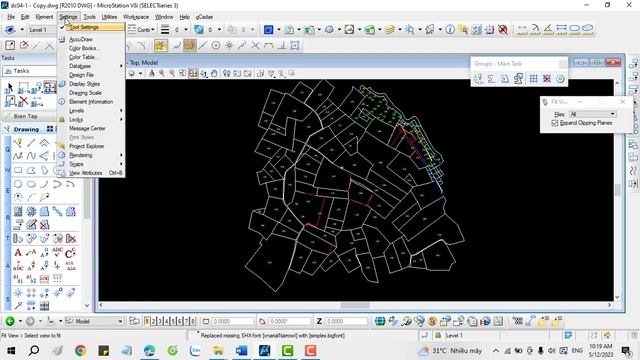Open Google Chrome from taskbar
Viewport: 640px width, 360px height.
[80, 350]
